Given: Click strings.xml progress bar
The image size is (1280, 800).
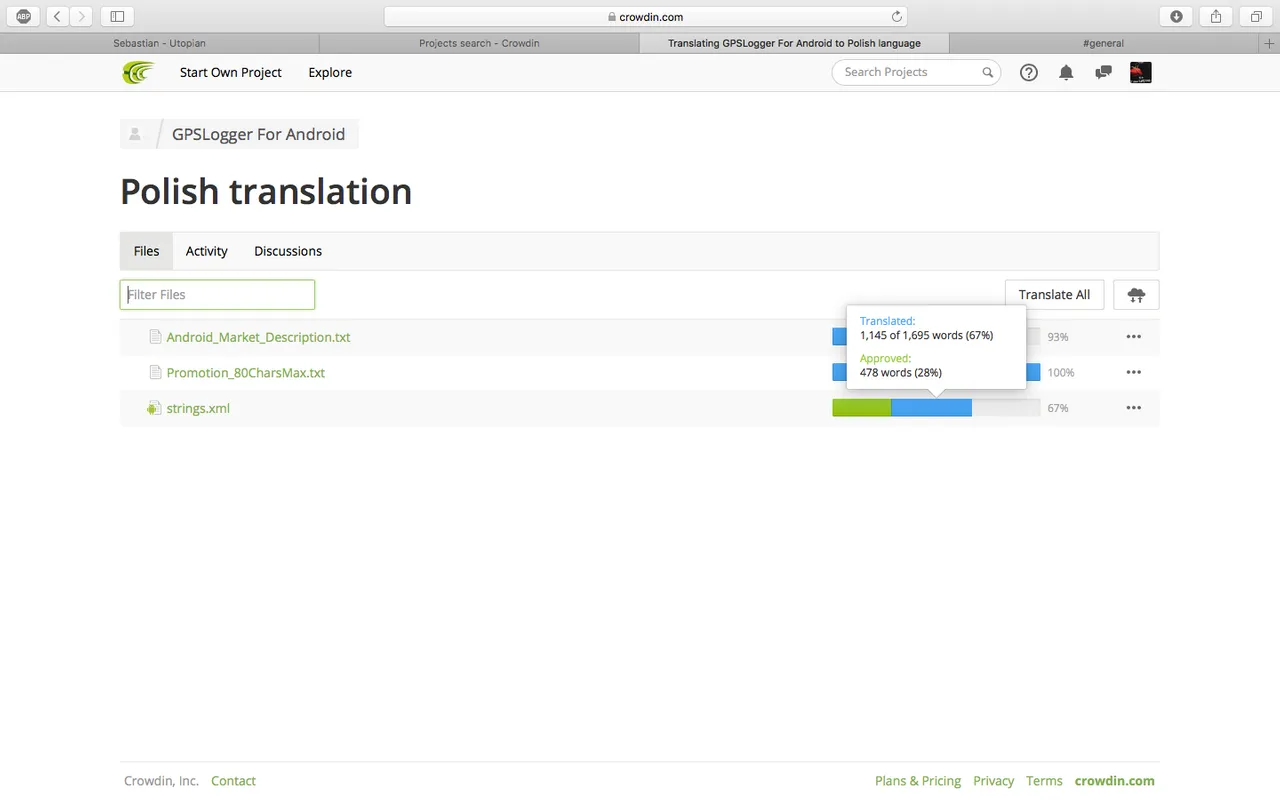Looking at the screenshot, I should point(936,408).
